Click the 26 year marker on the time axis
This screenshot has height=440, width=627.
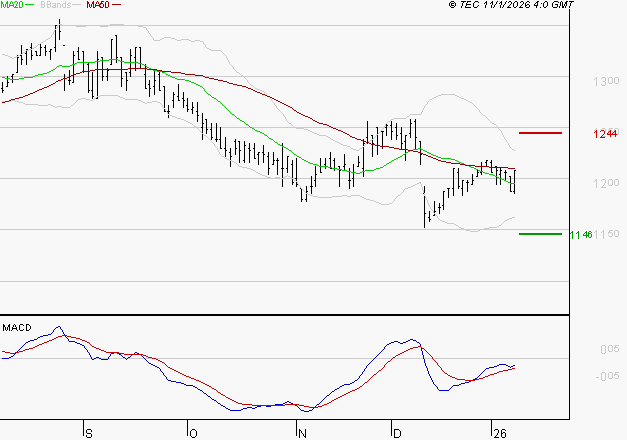pos(500,434)
